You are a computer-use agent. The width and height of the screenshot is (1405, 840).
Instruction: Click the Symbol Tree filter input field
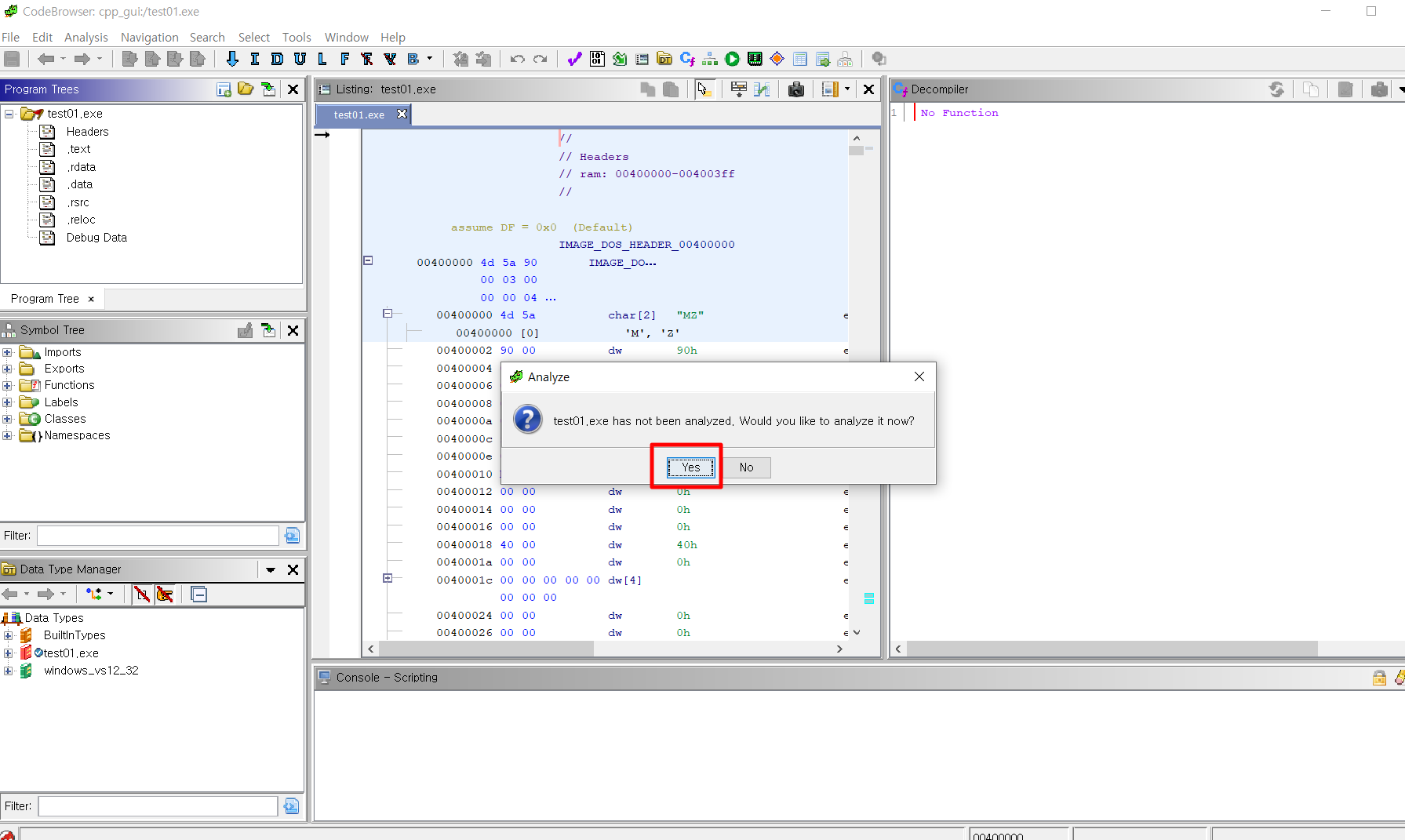pos(157,535)
